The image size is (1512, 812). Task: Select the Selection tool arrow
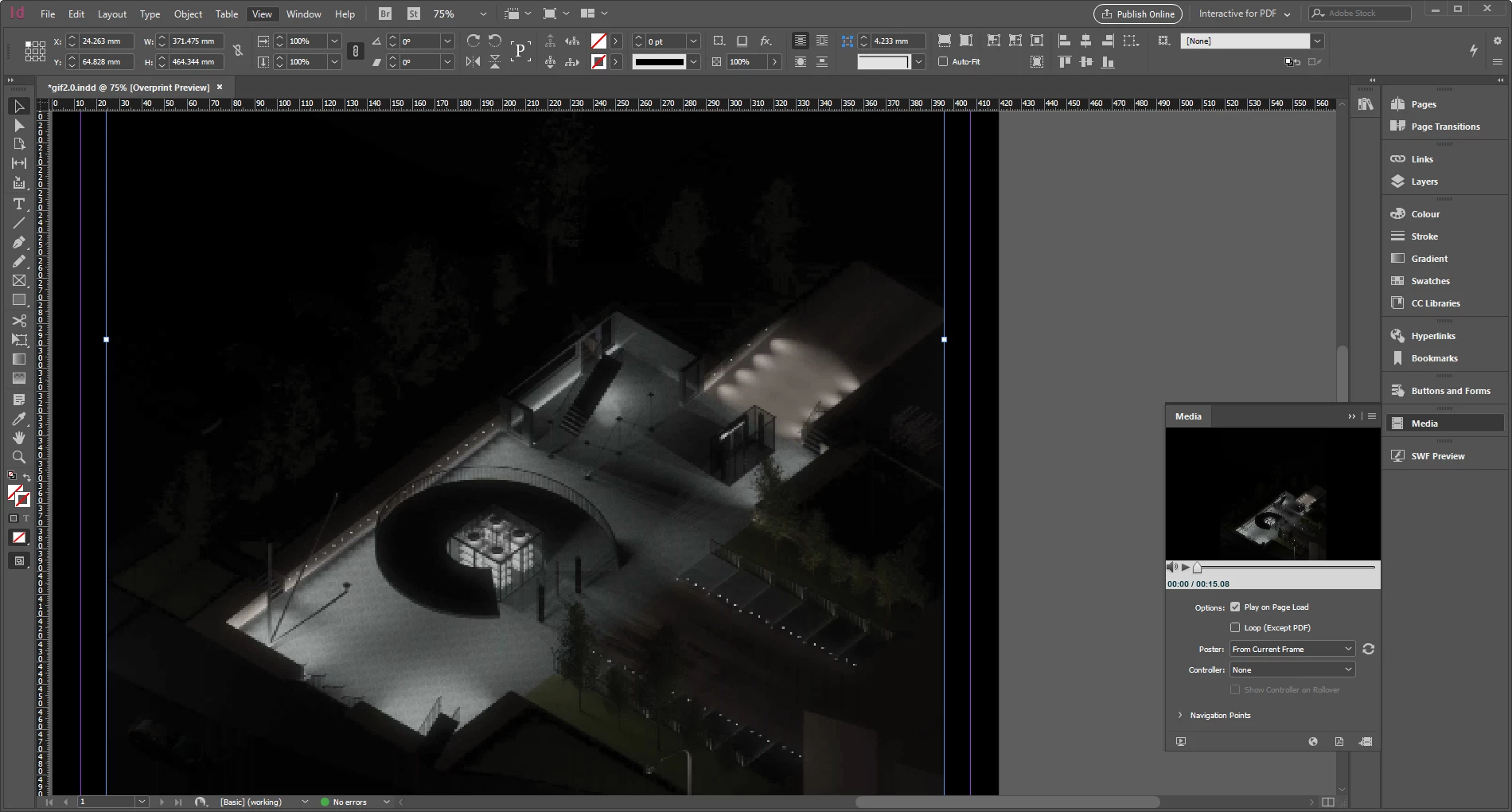click(x=19, y=106)
